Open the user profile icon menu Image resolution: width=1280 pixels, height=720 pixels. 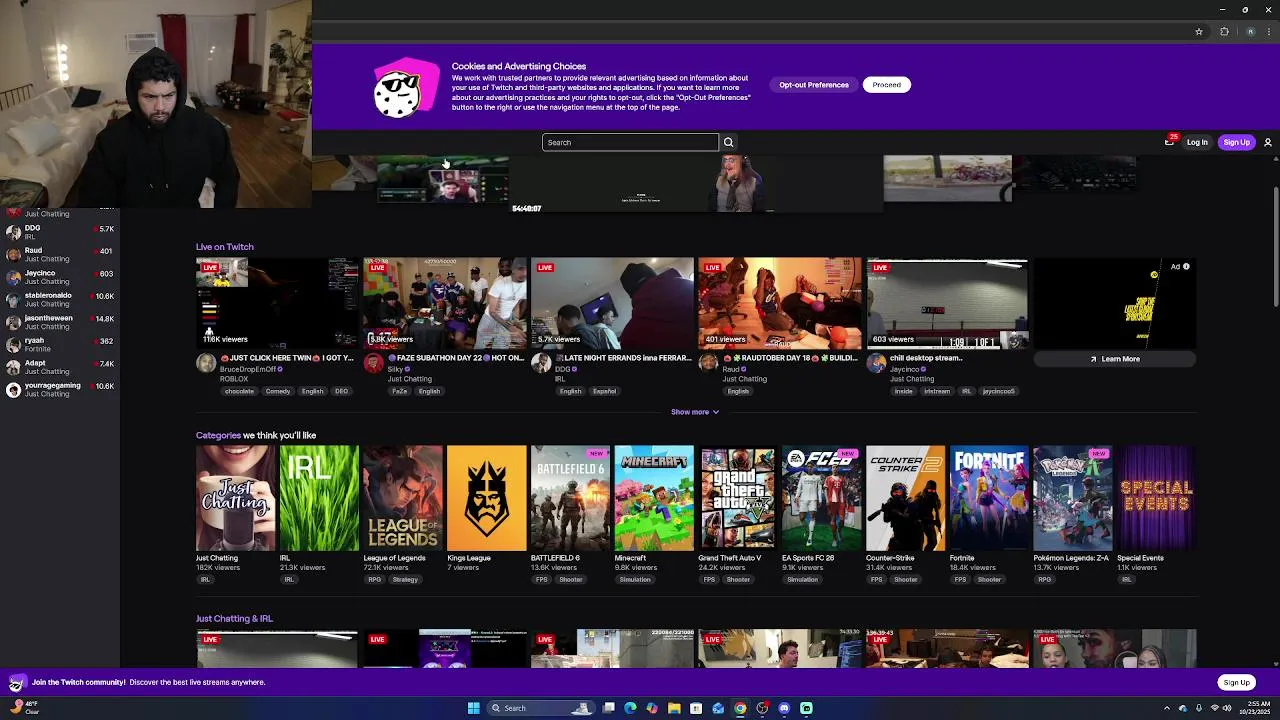[x=1267, y=142]
